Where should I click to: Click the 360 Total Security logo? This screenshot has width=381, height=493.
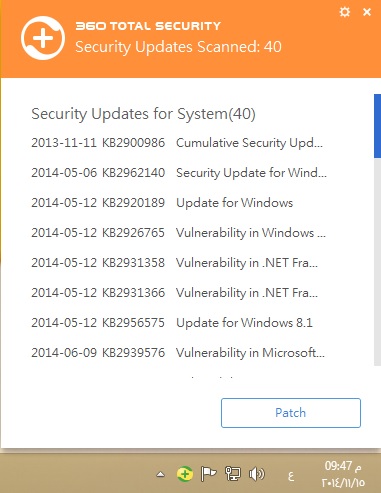pos(43,38)
